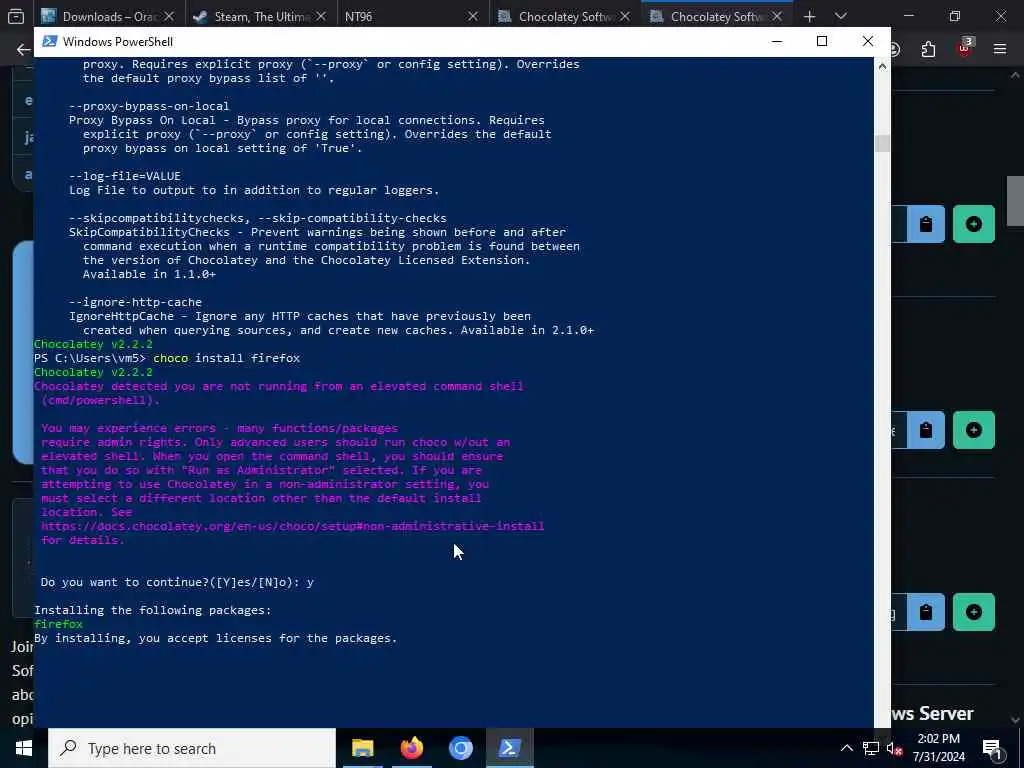Click 'By installing, you accept licenses' line
This screenshot has height=768, width=1024.
[216, 639]
